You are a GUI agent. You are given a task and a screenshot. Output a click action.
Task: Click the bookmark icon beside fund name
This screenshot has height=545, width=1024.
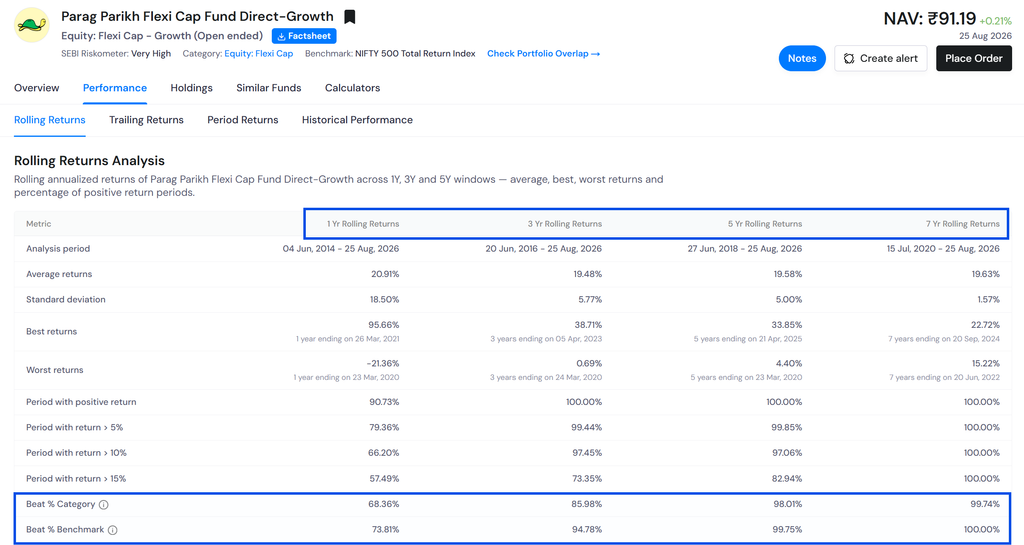coord(350,17)
